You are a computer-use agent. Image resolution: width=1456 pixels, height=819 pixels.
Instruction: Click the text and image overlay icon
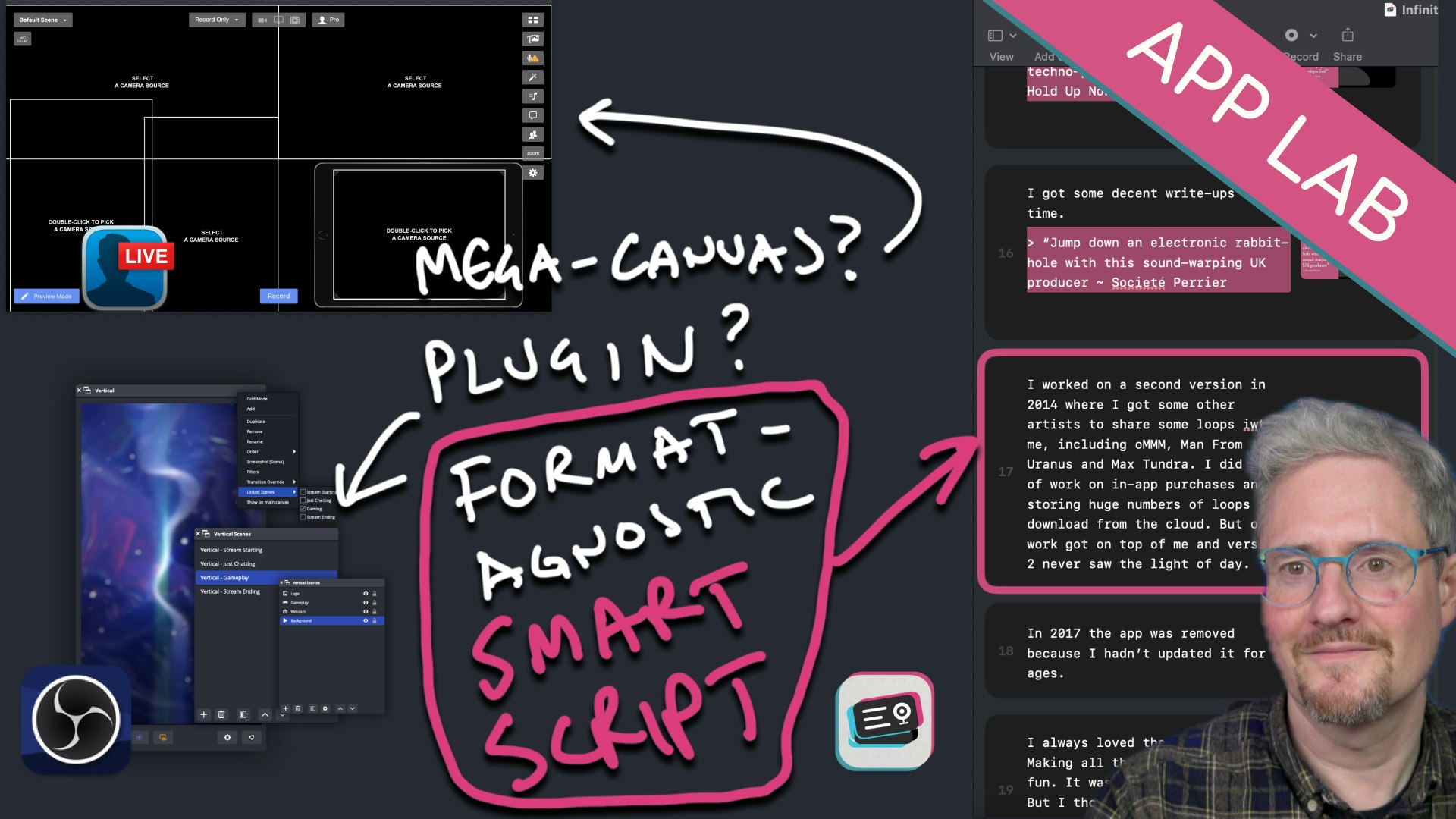[532, 39]
